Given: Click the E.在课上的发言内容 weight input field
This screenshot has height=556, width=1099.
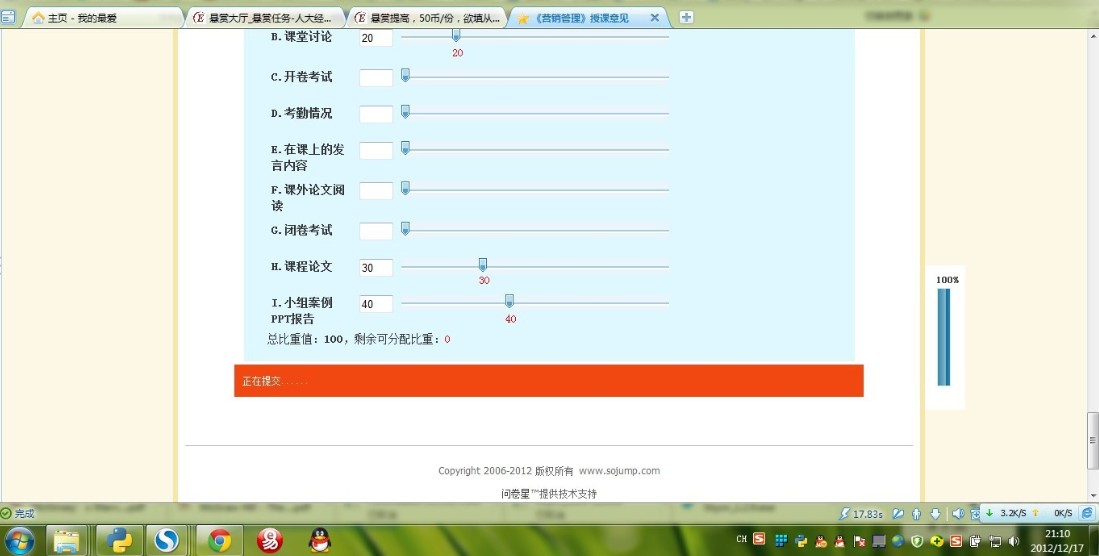Looking at the screenshot, I should [376, 150].
